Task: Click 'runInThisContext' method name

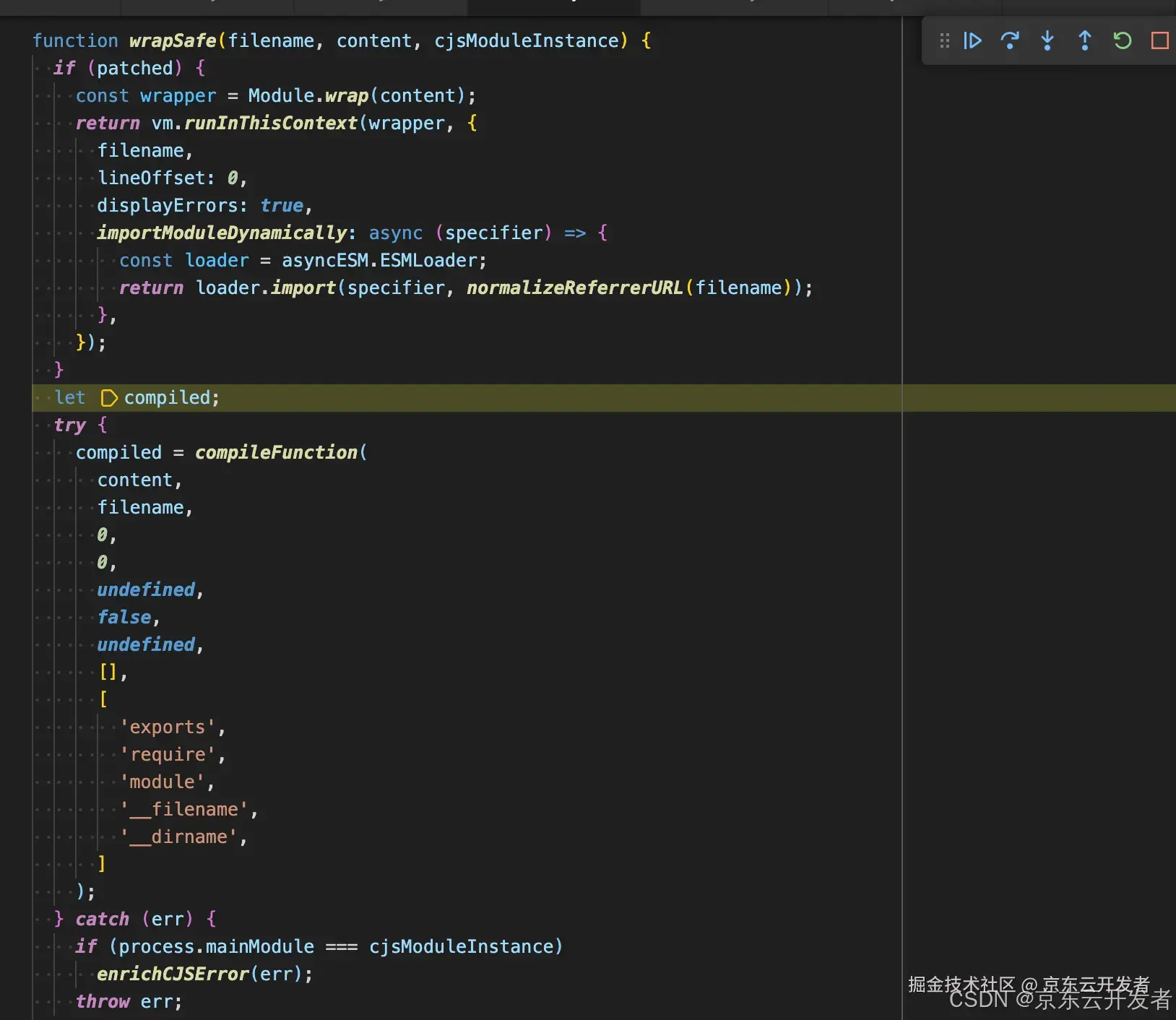Action: coord(271,124)
